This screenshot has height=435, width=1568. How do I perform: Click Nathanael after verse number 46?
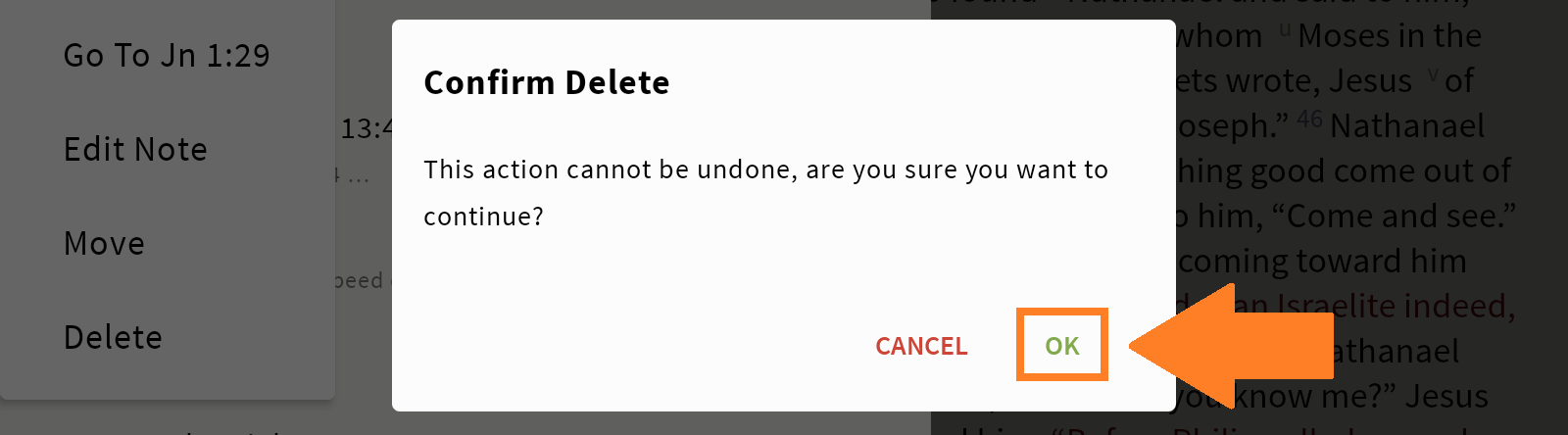click(x=1407, y=126)
